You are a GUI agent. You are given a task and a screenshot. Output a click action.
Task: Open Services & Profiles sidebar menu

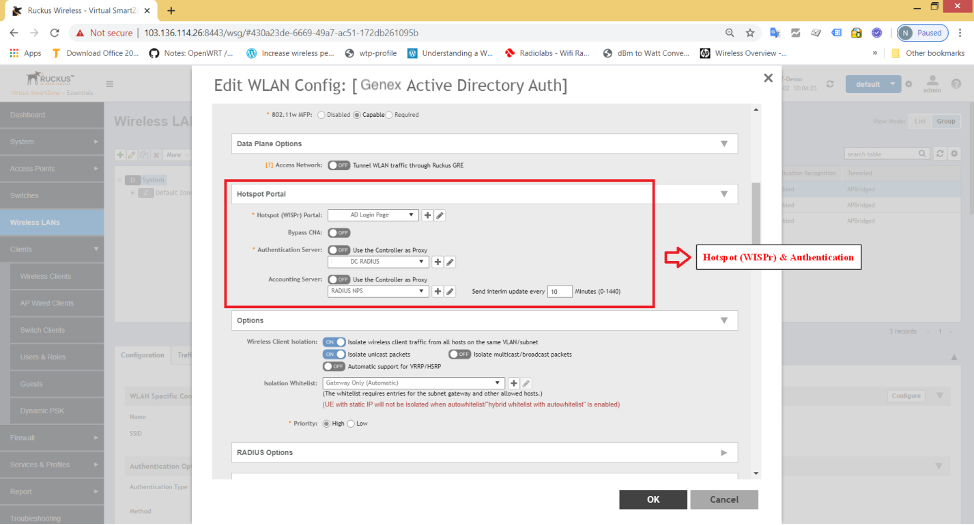point(52,465)
